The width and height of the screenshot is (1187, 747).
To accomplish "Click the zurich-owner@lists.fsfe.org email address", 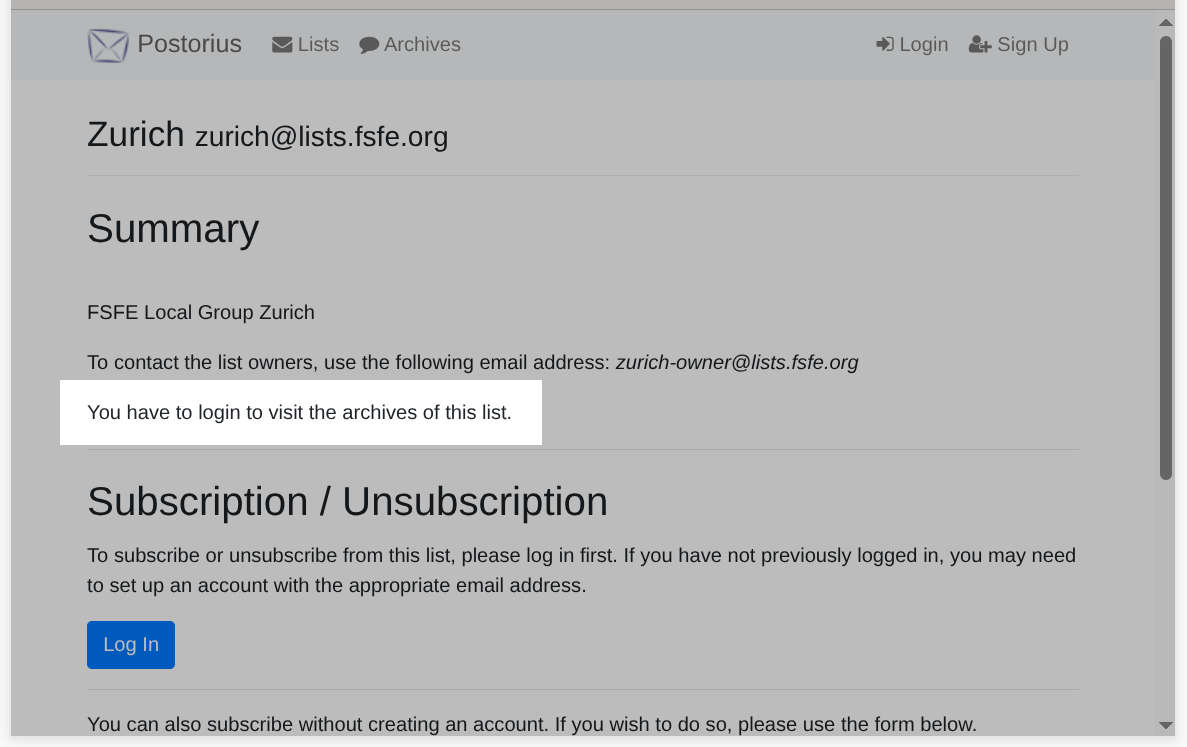I will [737, 362].
